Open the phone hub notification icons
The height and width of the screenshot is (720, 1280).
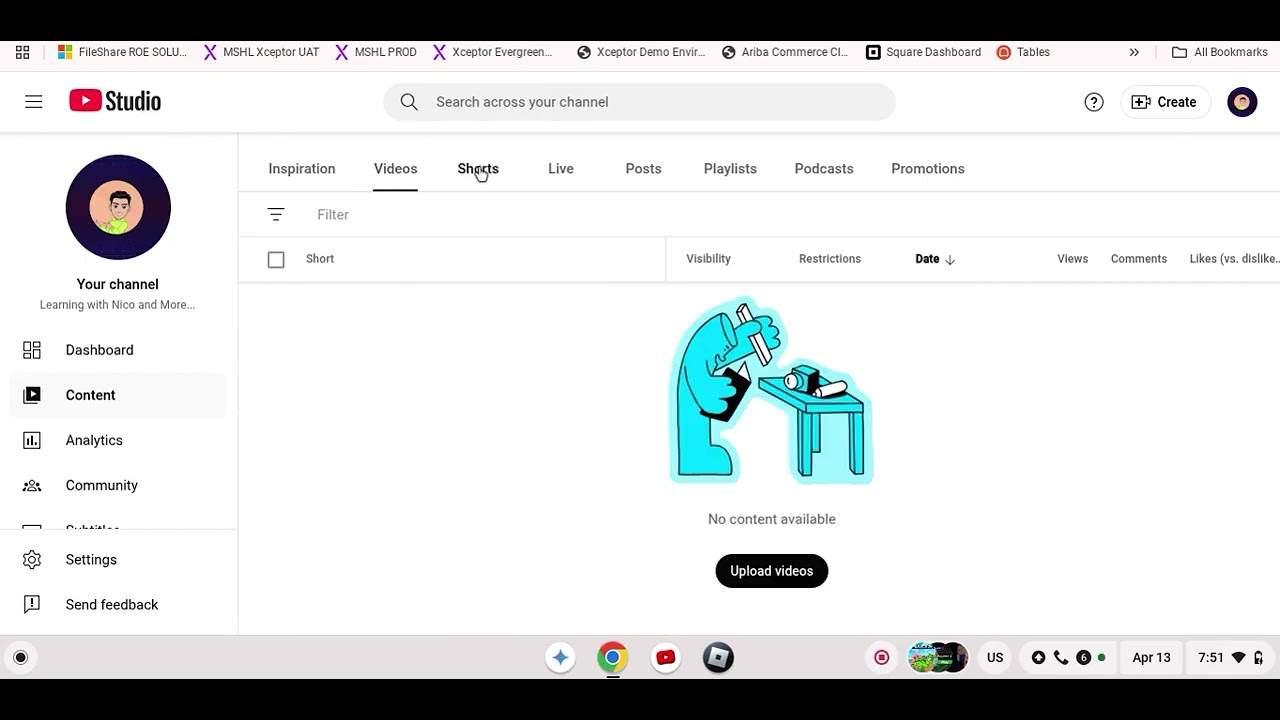pyautogui.click(x=1069, y=658)
